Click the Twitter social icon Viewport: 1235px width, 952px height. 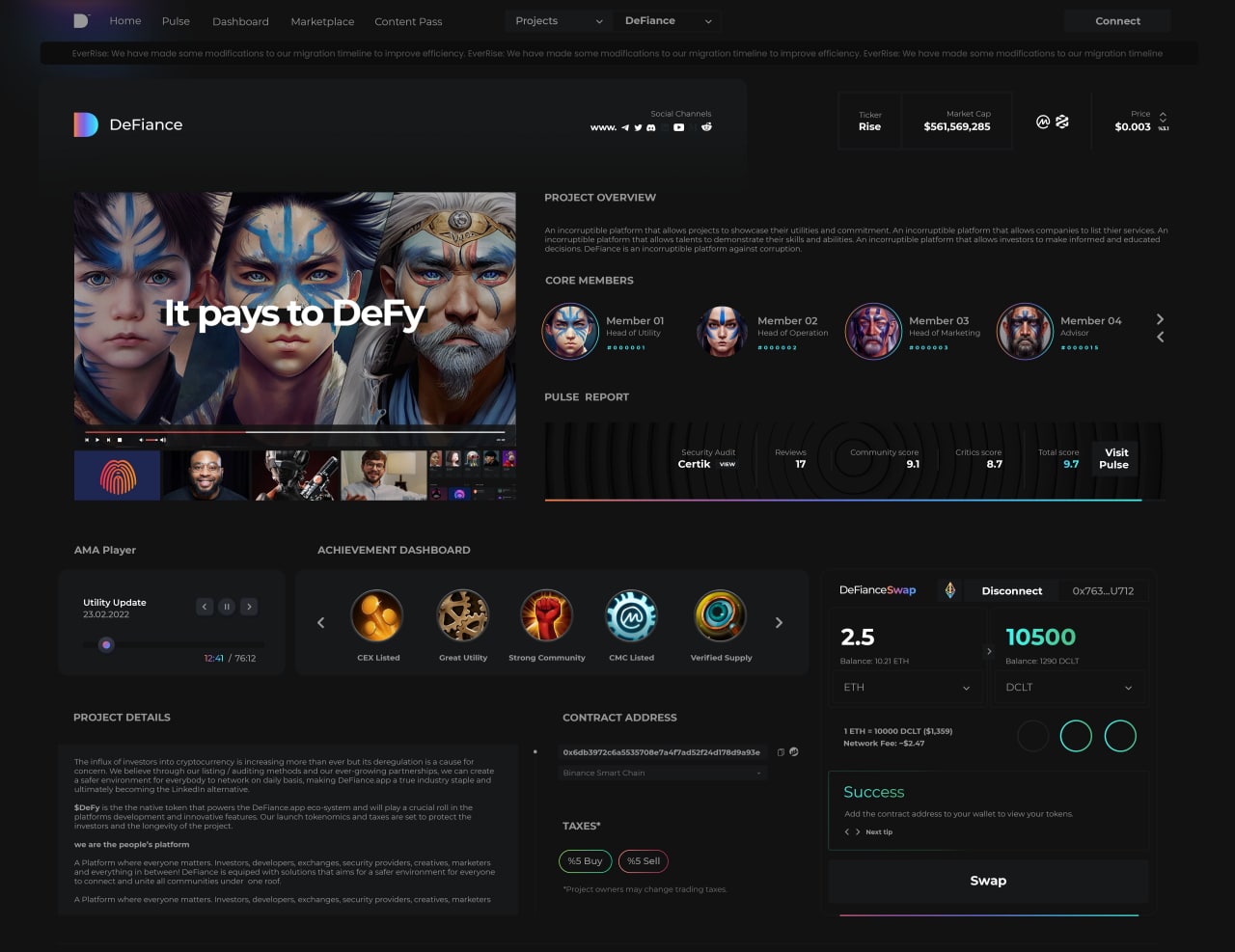[638, 127]
